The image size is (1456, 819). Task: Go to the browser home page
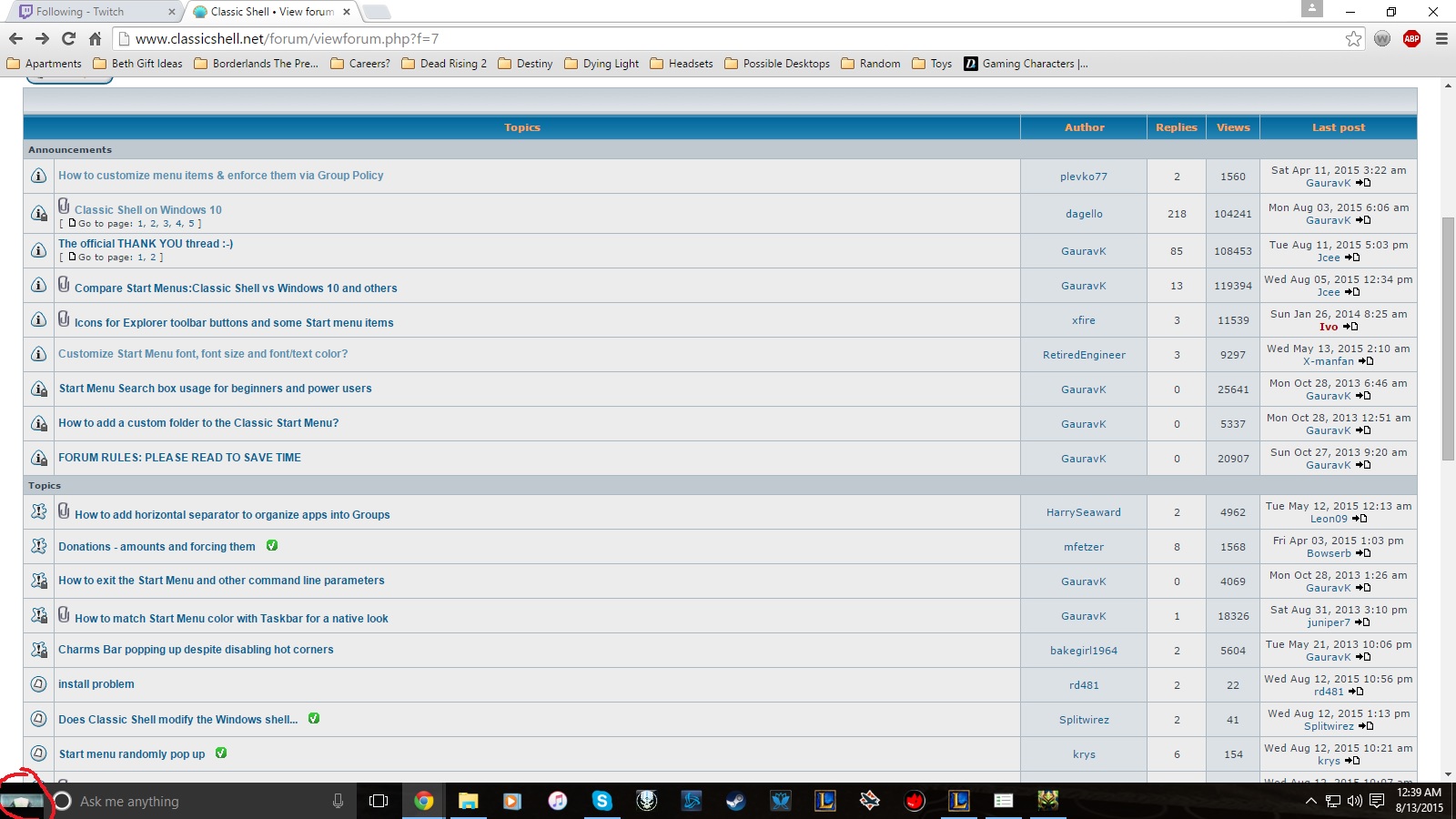click(x=95, y=38)
